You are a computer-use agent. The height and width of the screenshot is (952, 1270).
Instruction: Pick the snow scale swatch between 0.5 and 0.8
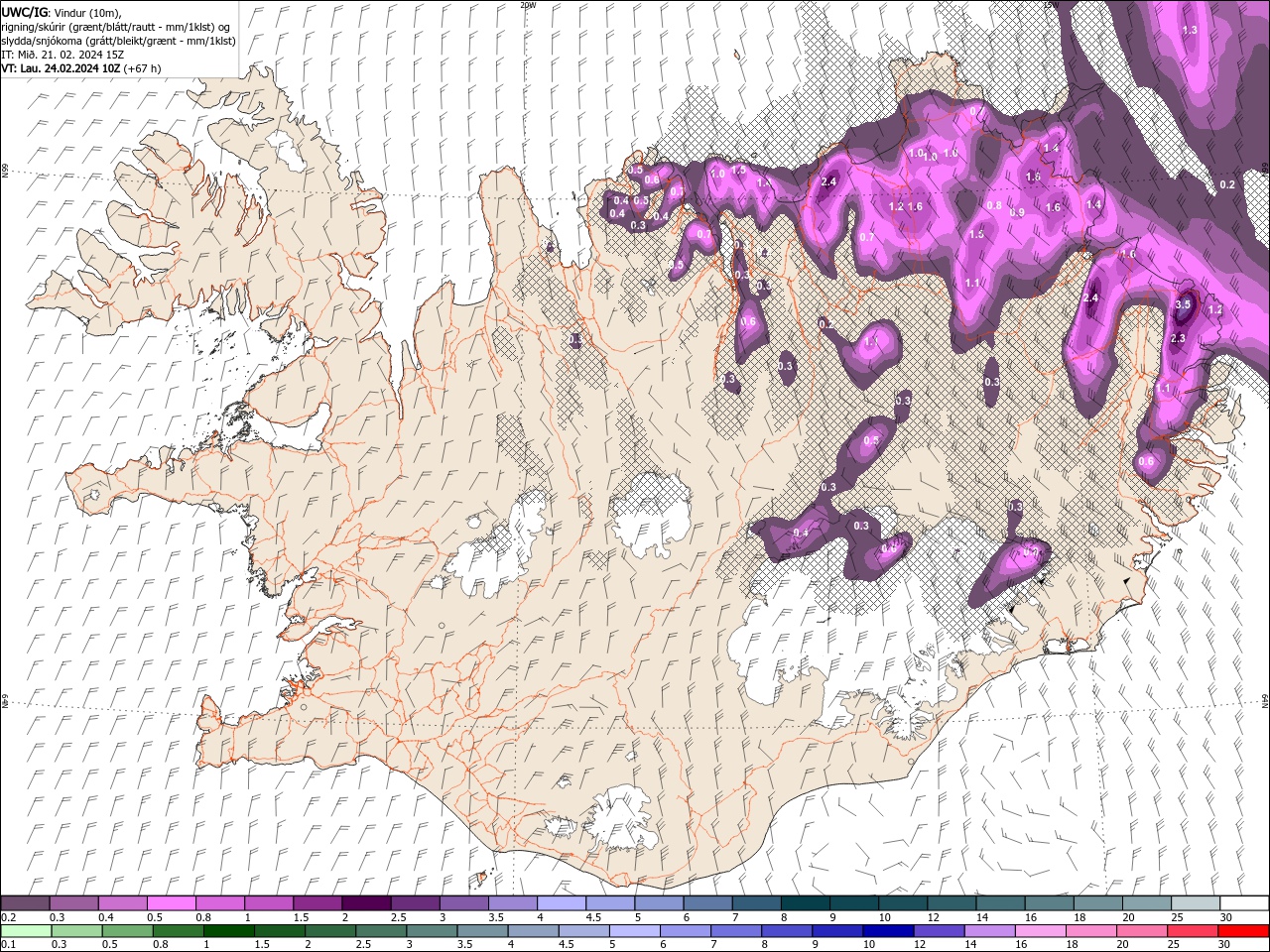pyautogui.click(x=171, y=903)
